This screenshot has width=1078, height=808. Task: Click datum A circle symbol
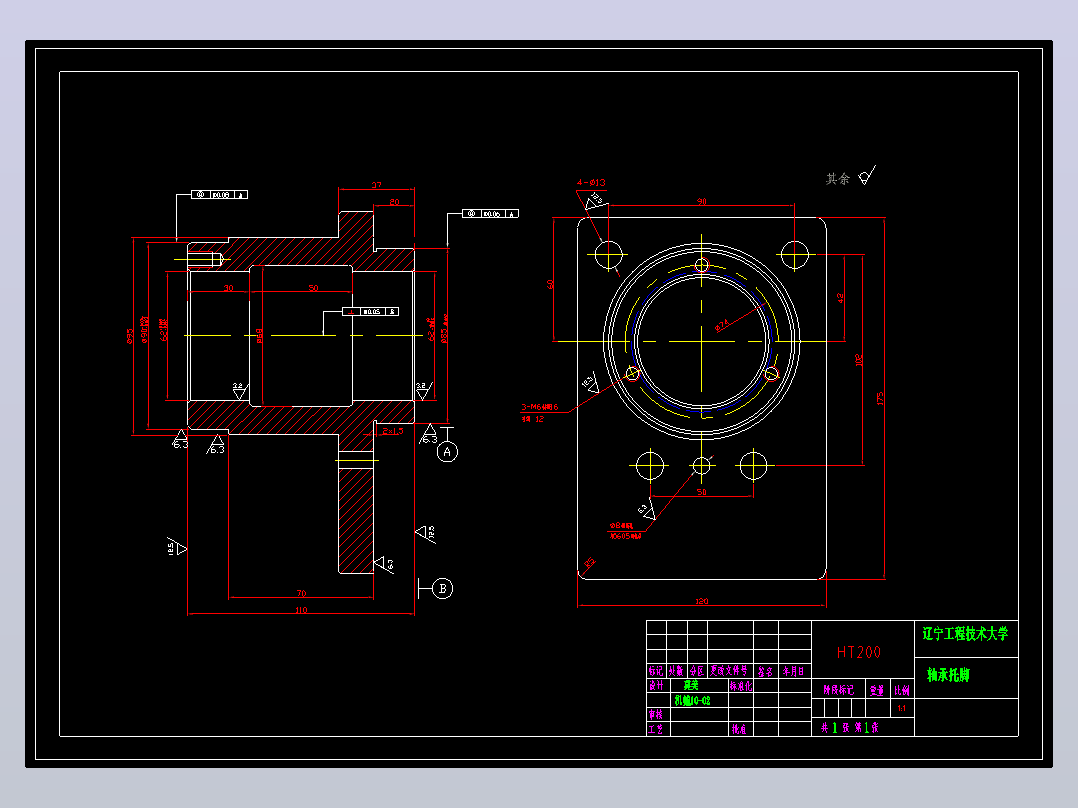tap(448, 452)
